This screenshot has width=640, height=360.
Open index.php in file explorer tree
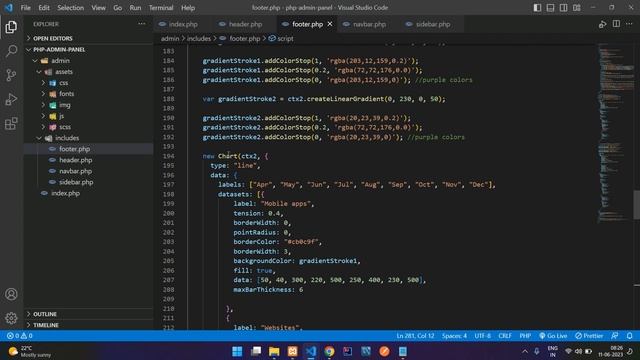coord(89,193)
